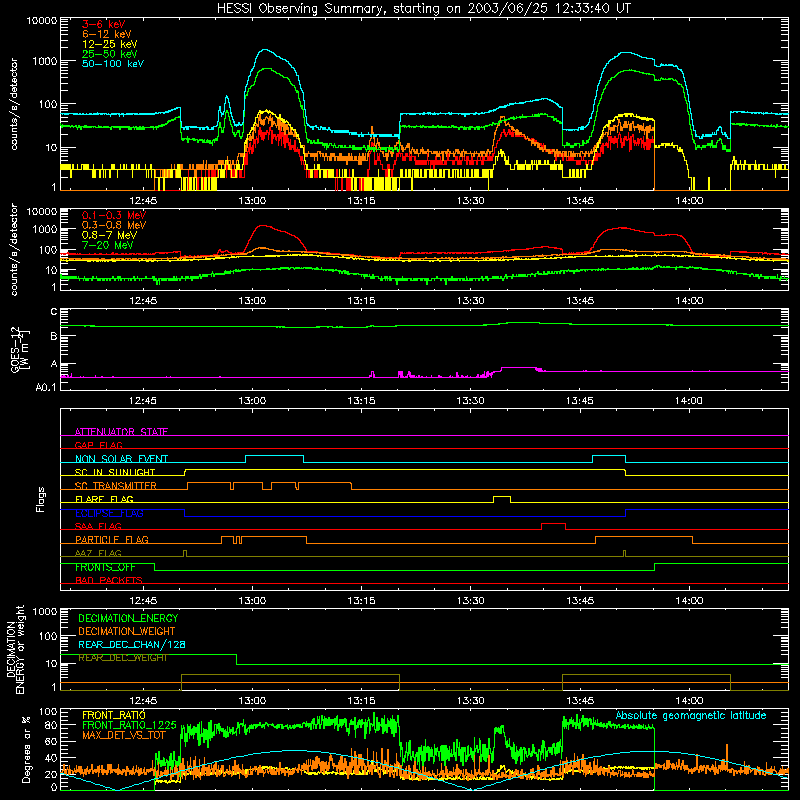The image size is (800, 800).
Task: Click the A0.1 tick label on GOES plot
Action: tap(46, 387)
